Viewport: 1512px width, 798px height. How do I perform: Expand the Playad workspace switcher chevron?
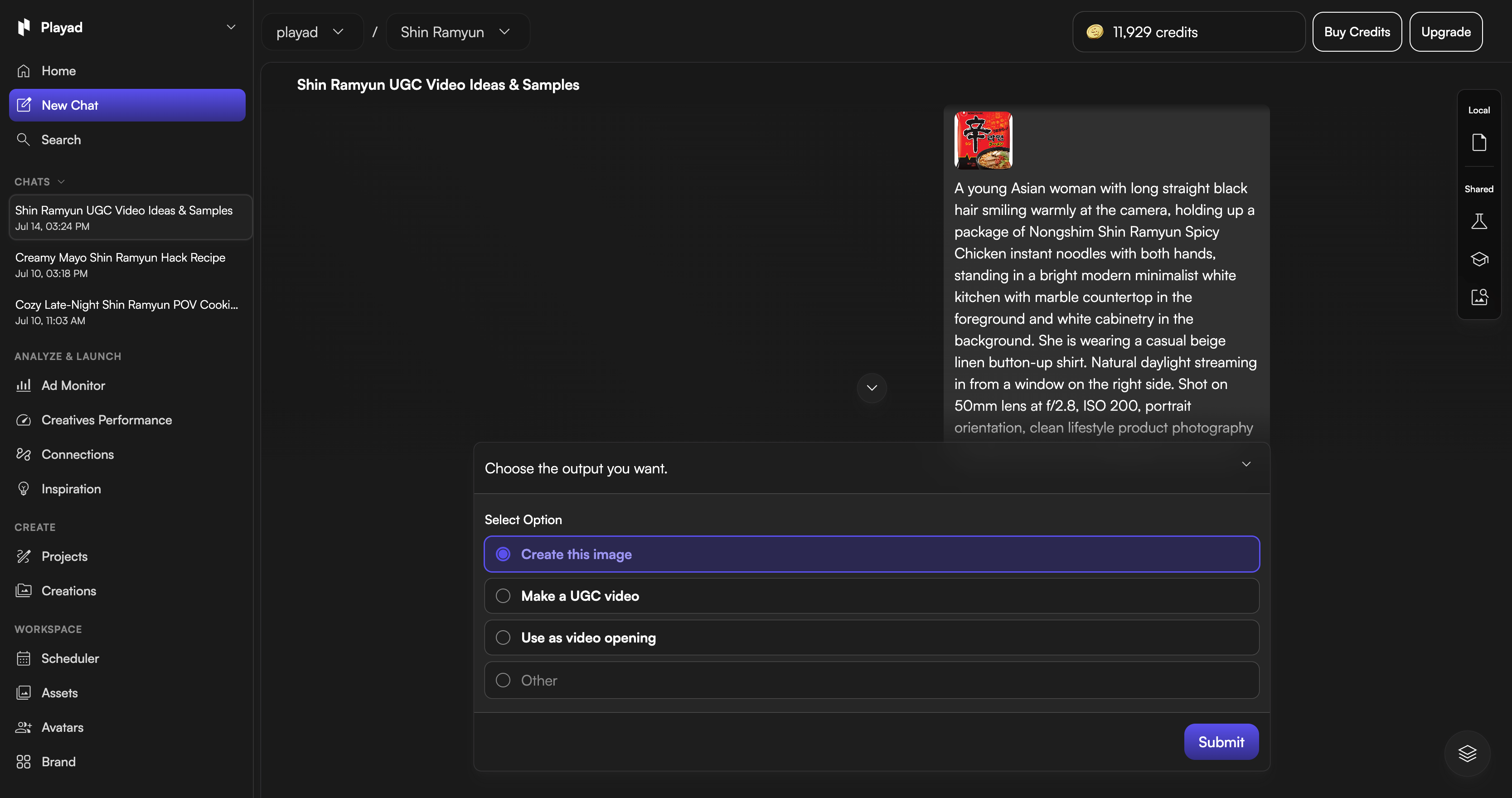(x=231, y=27)
